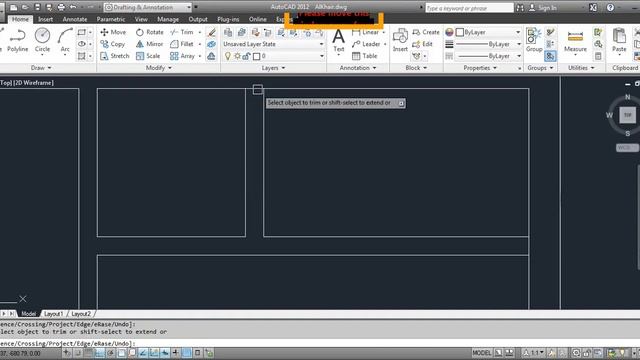This screenshot has width=640, height=360.
Task: Click Create block
Action: (426, 32)
